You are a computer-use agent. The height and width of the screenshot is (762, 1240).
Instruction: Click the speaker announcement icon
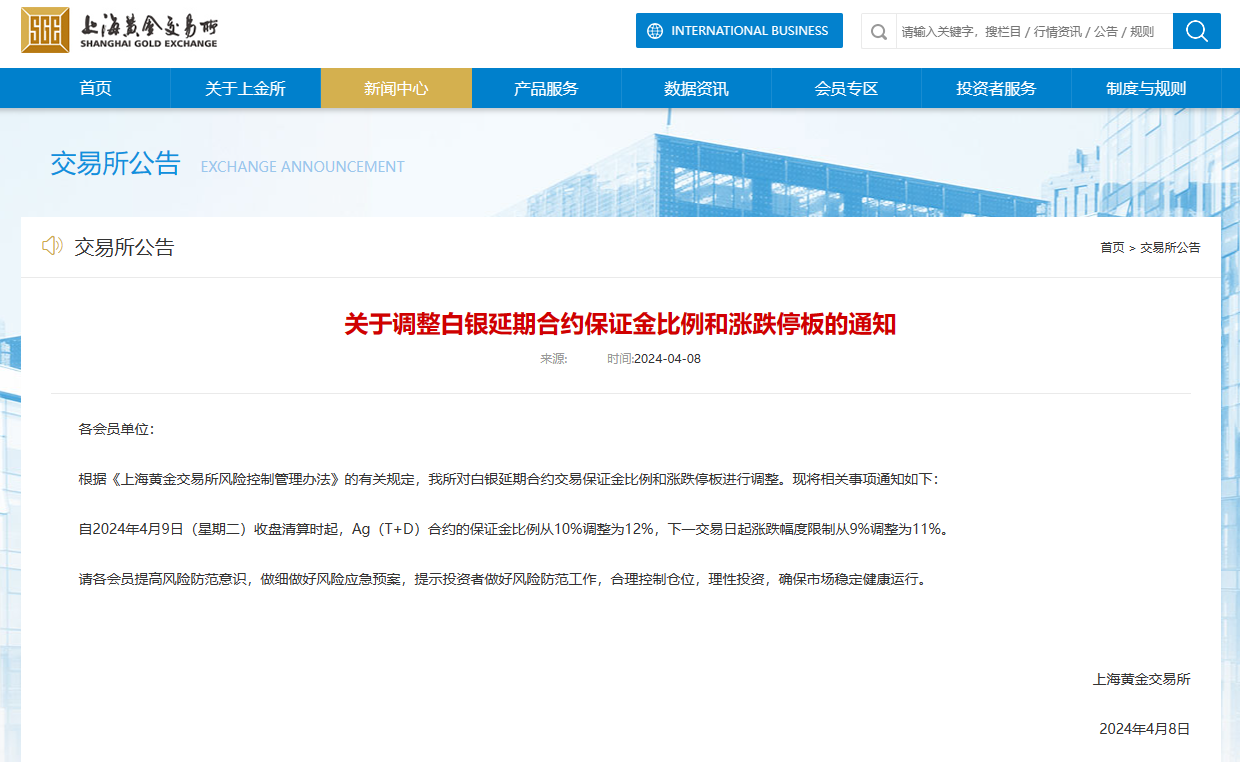(x=52, y=246)
